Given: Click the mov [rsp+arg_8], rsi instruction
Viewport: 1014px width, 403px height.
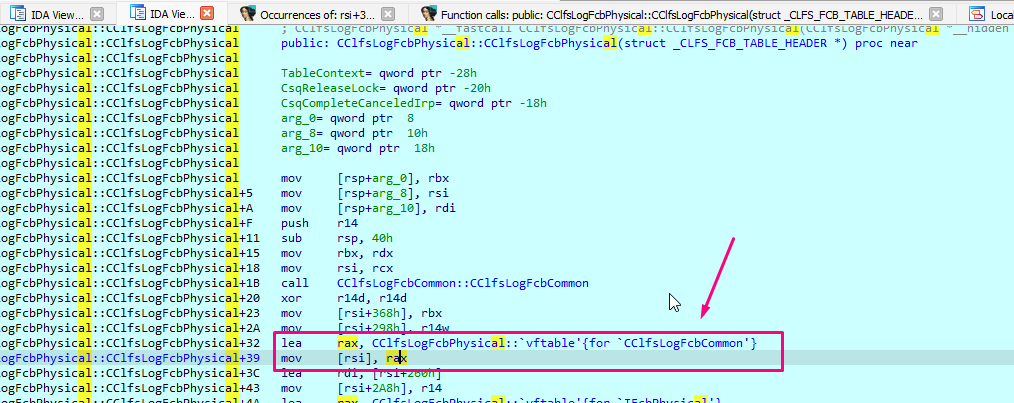Looking at the screenshot, I should 365,193.
